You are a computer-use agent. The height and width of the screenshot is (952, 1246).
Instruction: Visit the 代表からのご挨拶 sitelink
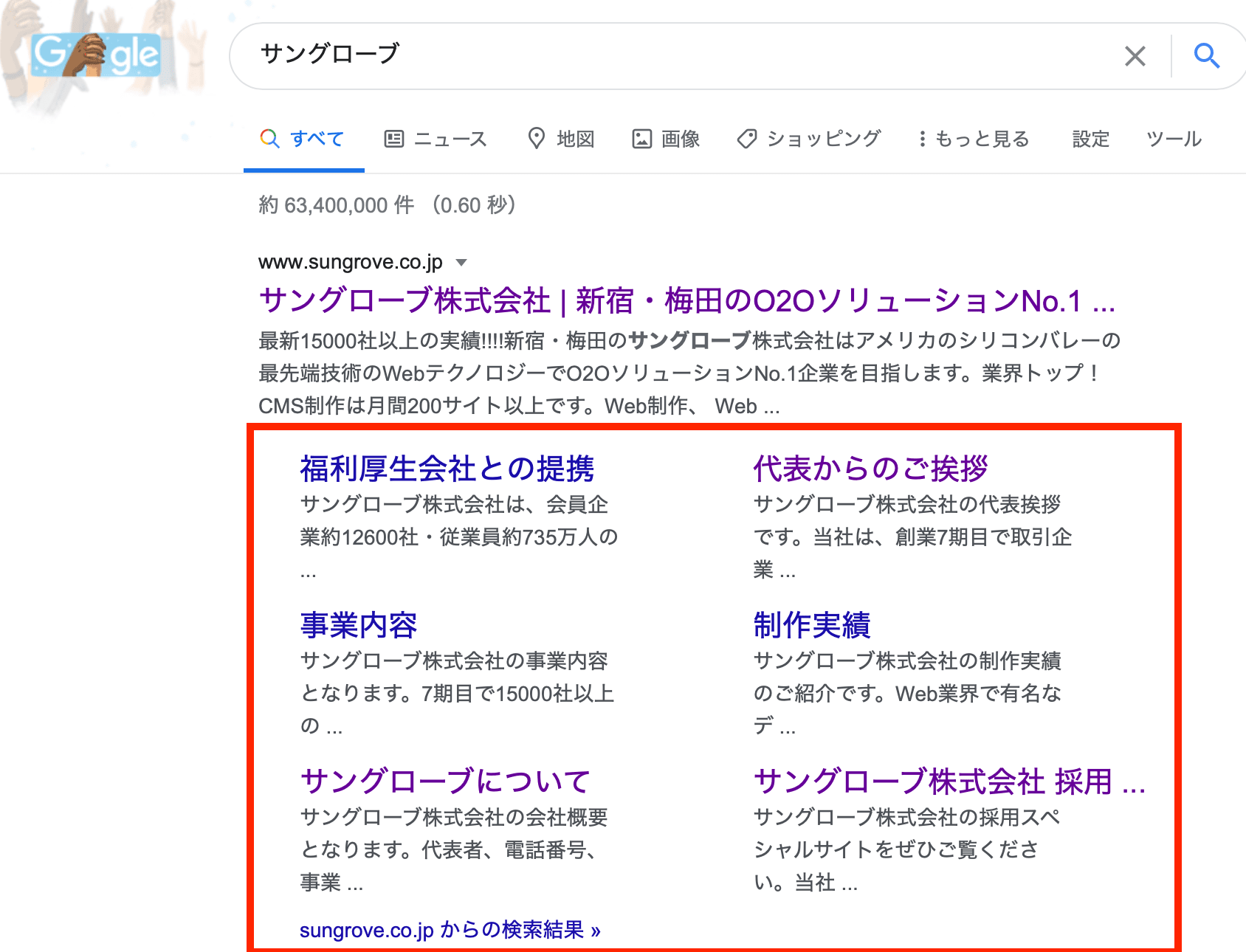(x=870, y=469)
